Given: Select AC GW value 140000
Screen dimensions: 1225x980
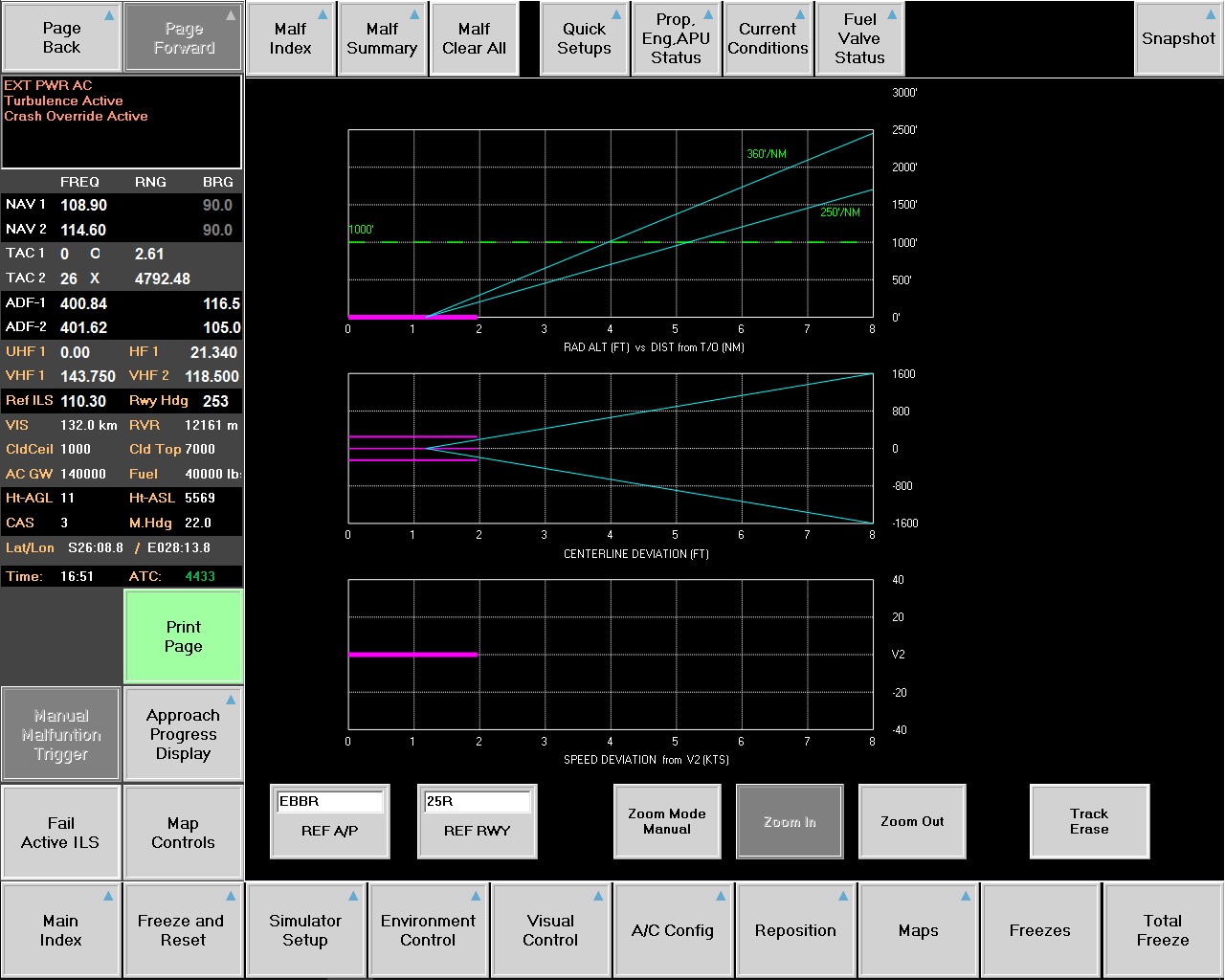Looking at the screenshot, I should (83, 474).
